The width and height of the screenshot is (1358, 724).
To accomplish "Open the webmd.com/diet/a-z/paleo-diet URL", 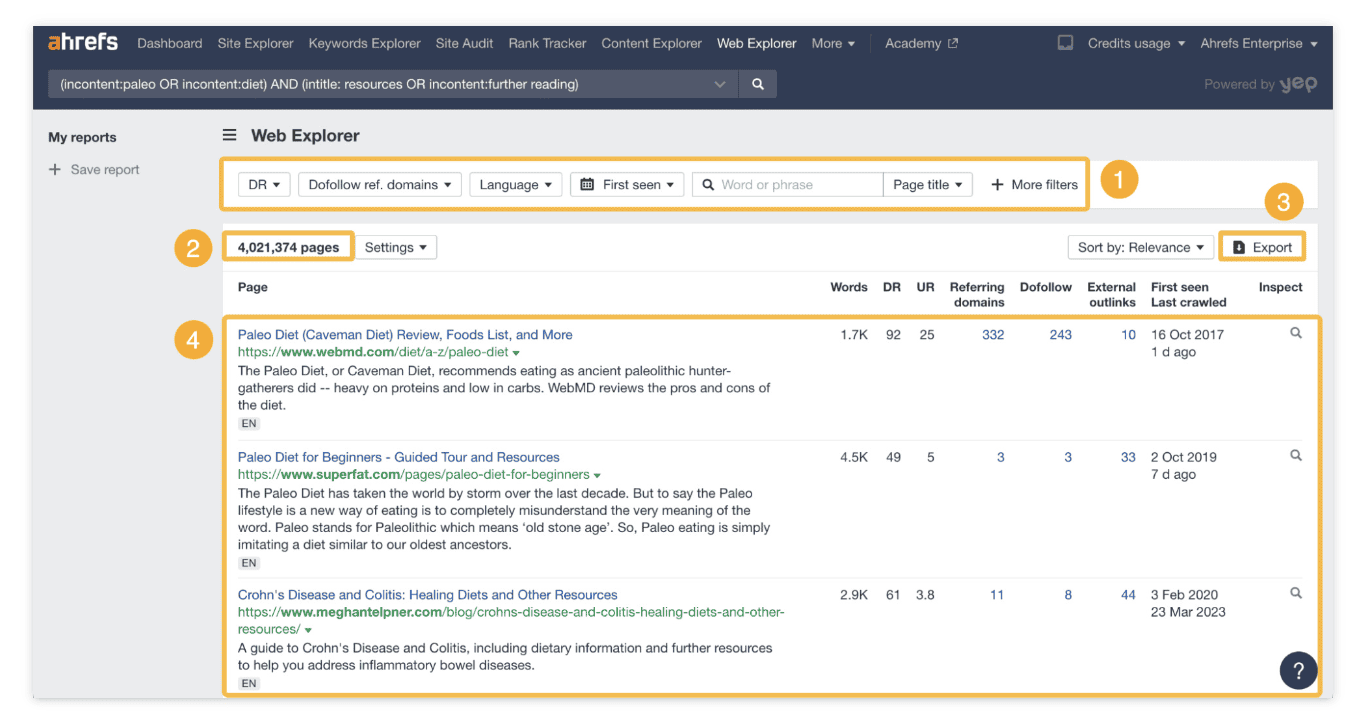I will click(x=373, y=352).
